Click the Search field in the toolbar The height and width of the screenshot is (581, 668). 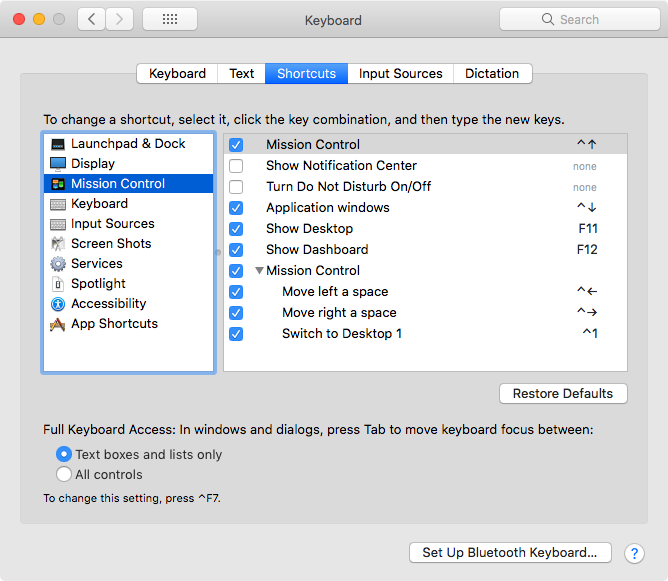[x=574, y=19]
